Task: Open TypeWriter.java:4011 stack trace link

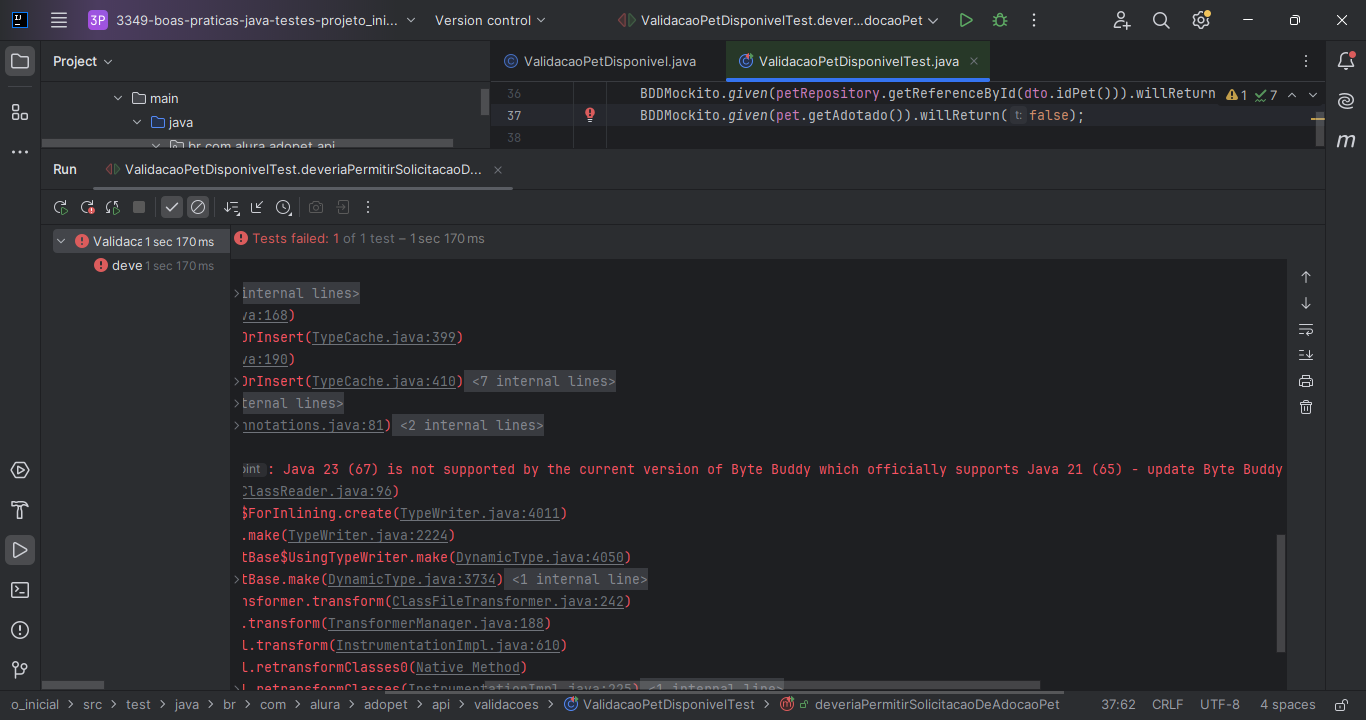Action: tap(480, 513)
